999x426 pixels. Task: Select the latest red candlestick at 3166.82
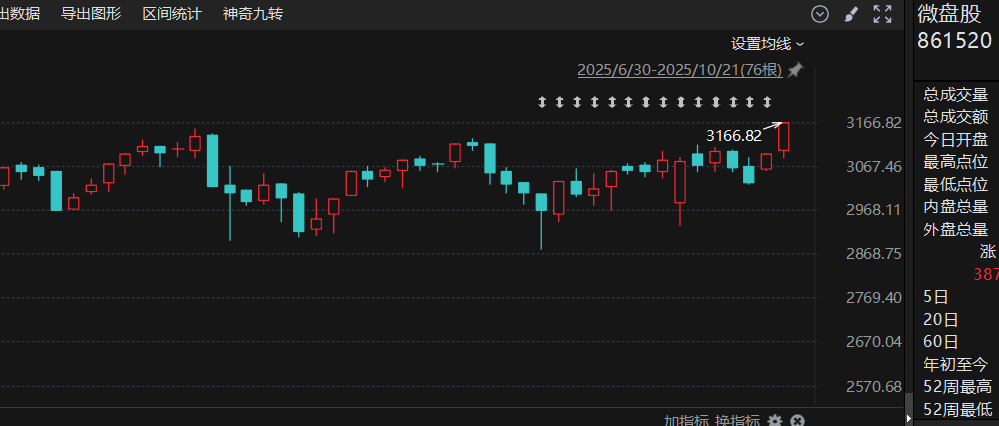(784, 136)
